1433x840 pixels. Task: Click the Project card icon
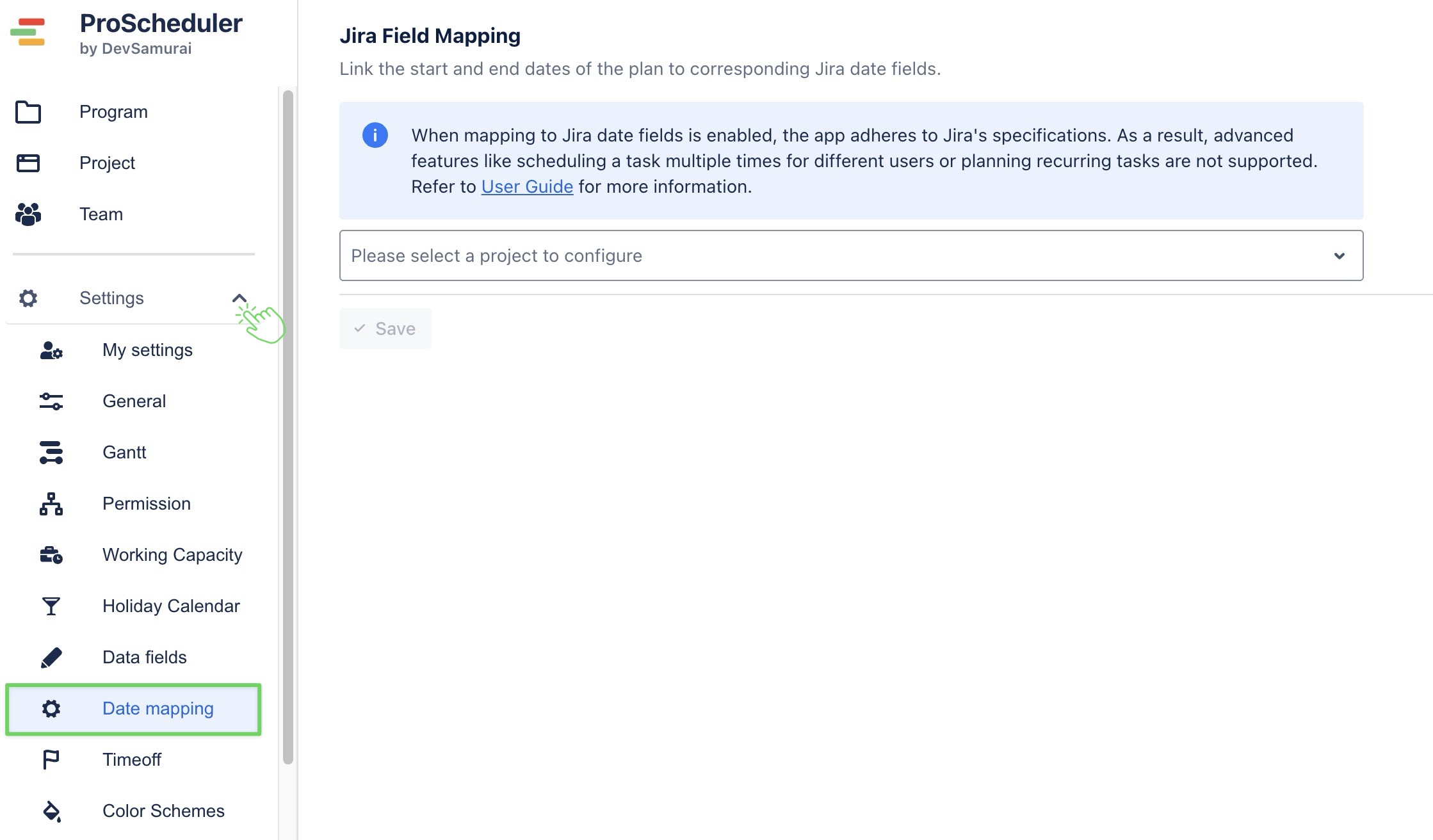(x=28, y=163)
